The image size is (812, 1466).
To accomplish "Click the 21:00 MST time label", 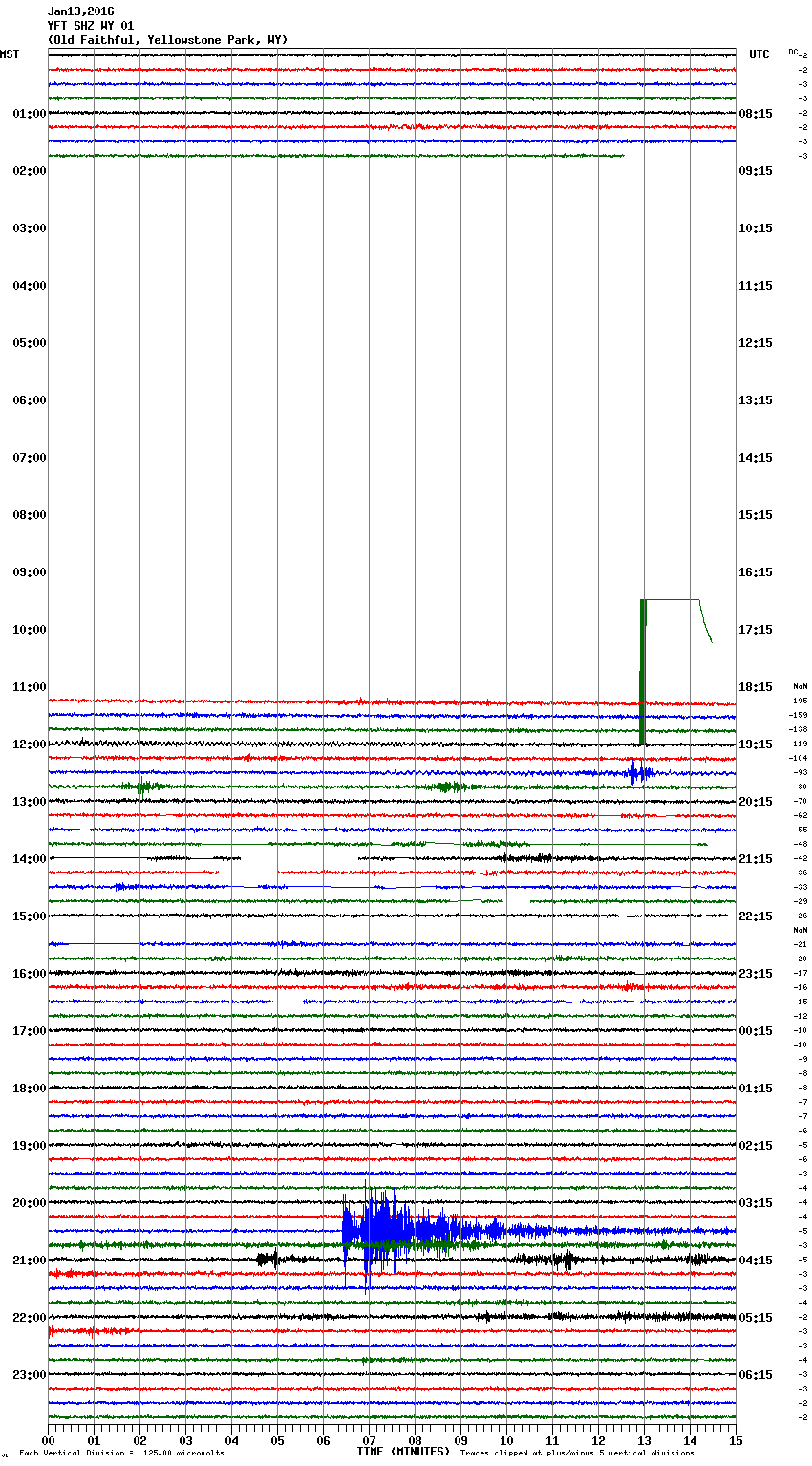I will [30, 1261].
